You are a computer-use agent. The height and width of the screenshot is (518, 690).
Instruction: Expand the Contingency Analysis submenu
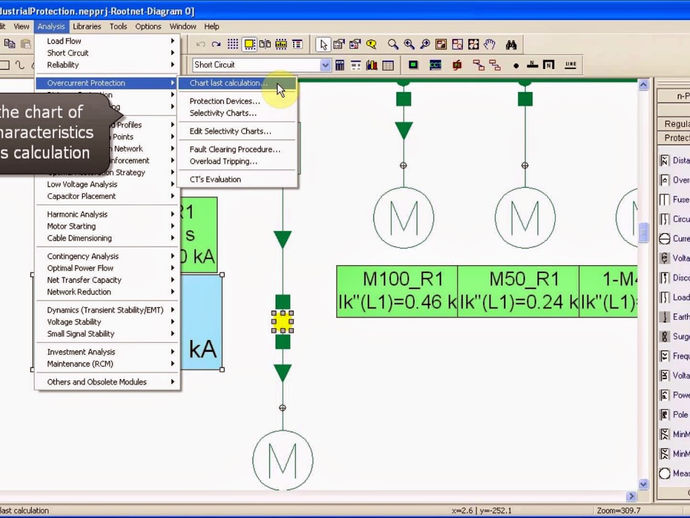click(107, 256)
